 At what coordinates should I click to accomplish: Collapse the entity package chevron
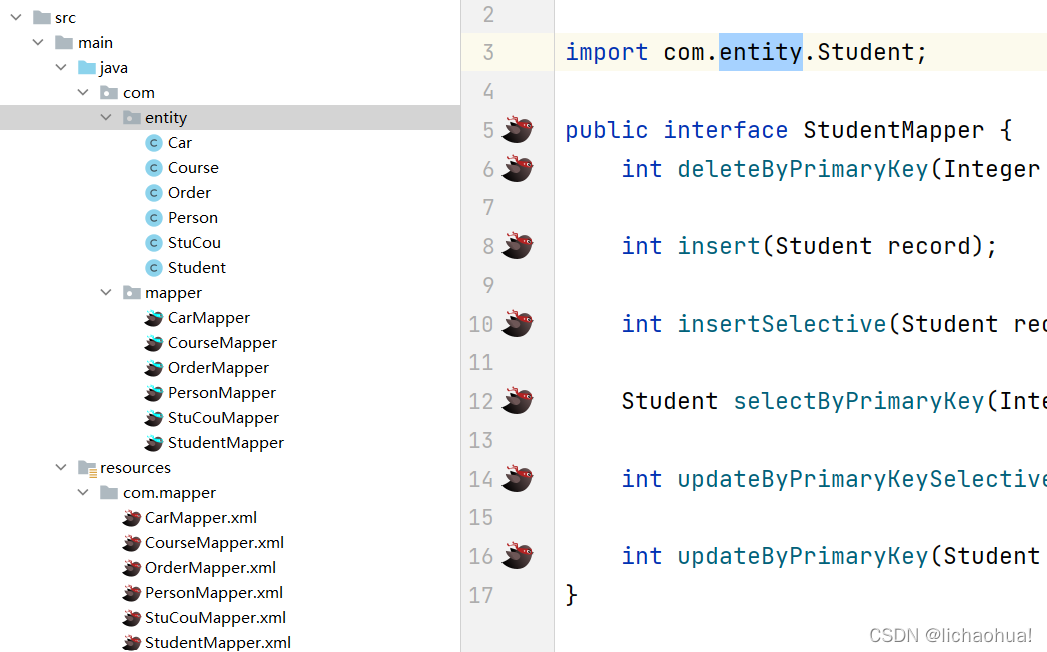point(106,118)
